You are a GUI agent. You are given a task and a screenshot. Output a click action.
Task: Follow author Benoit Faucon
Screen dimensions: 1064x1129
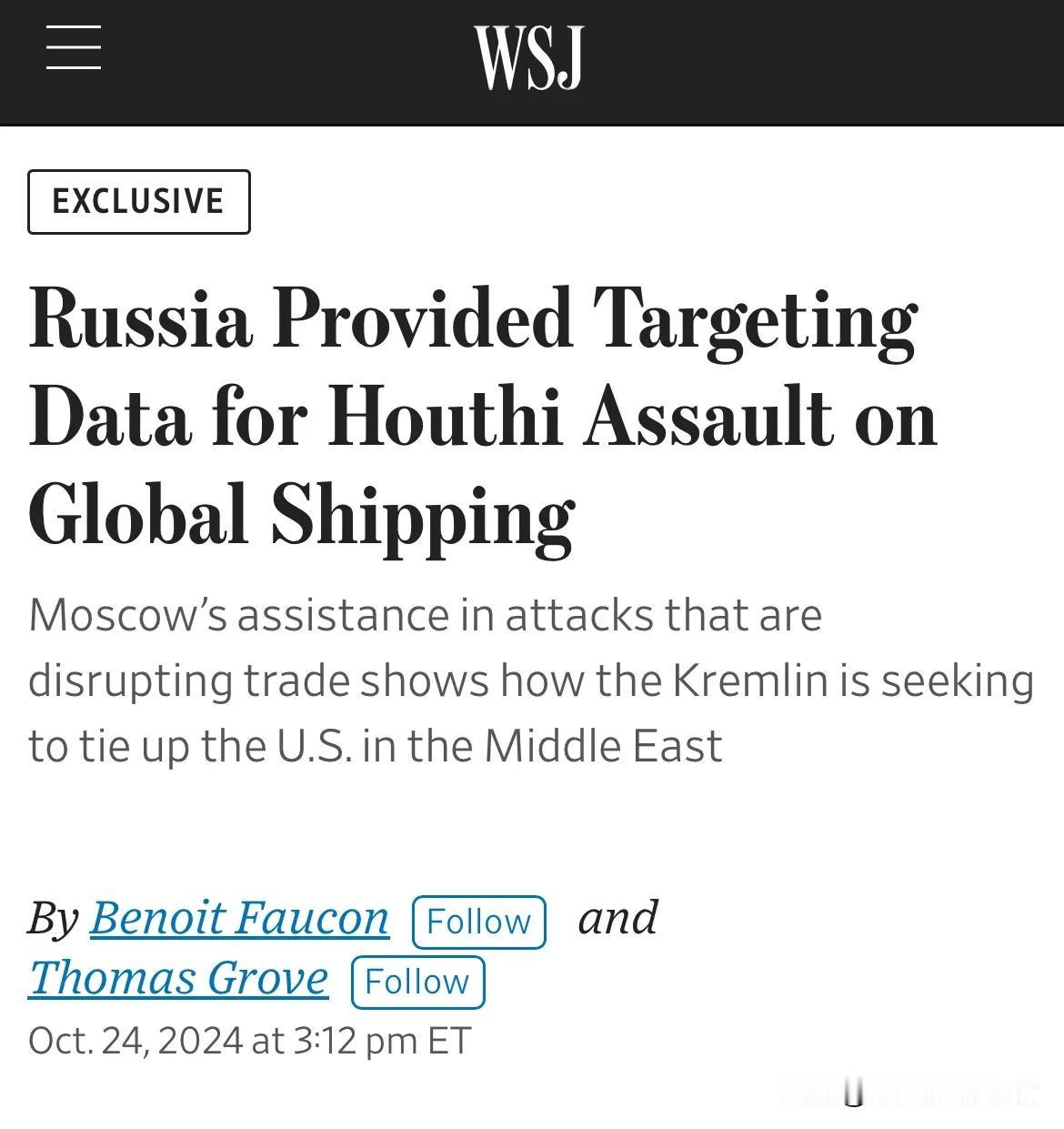coord(479,922)
